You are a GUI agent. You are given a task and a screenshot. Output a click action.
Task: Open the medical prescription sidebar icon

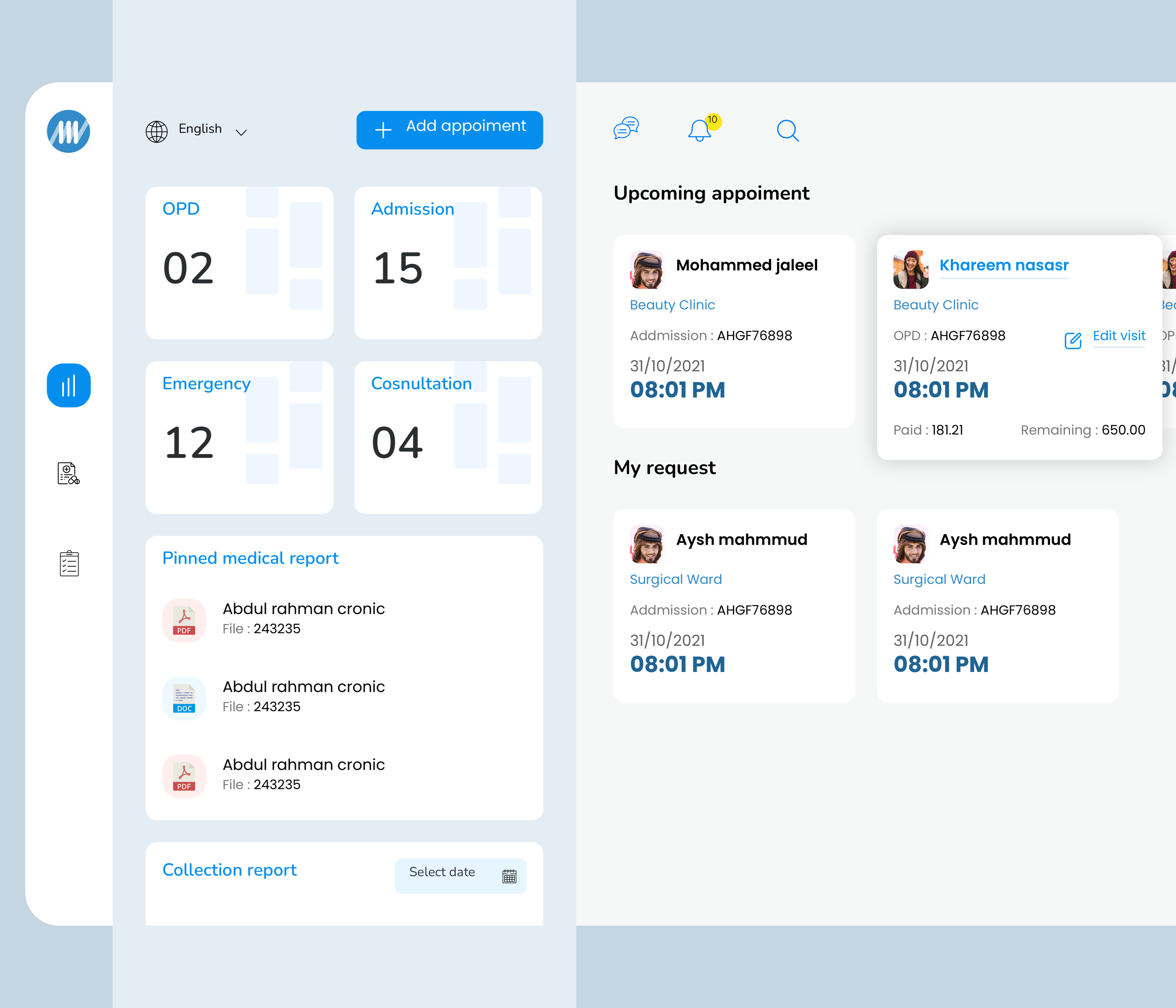[69, 473]
